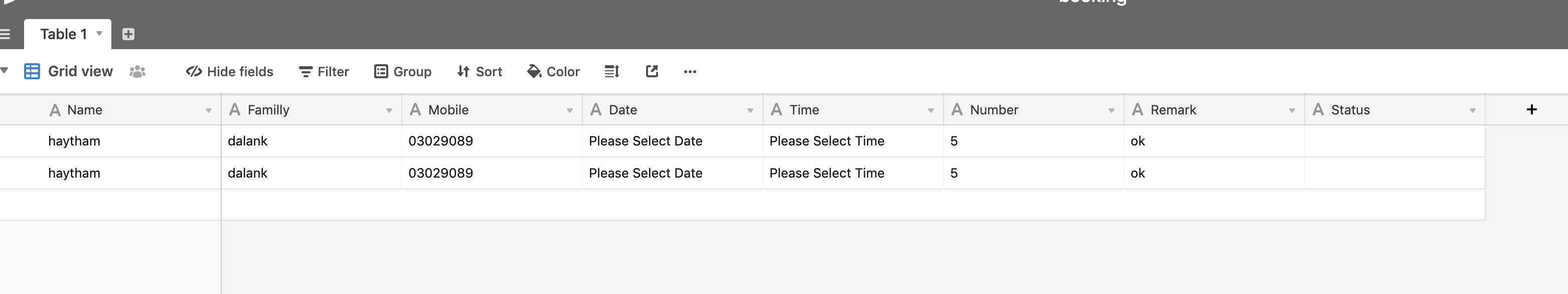Open the Sort options
This screenshot has height=294, width=1568.
point(480,72)
